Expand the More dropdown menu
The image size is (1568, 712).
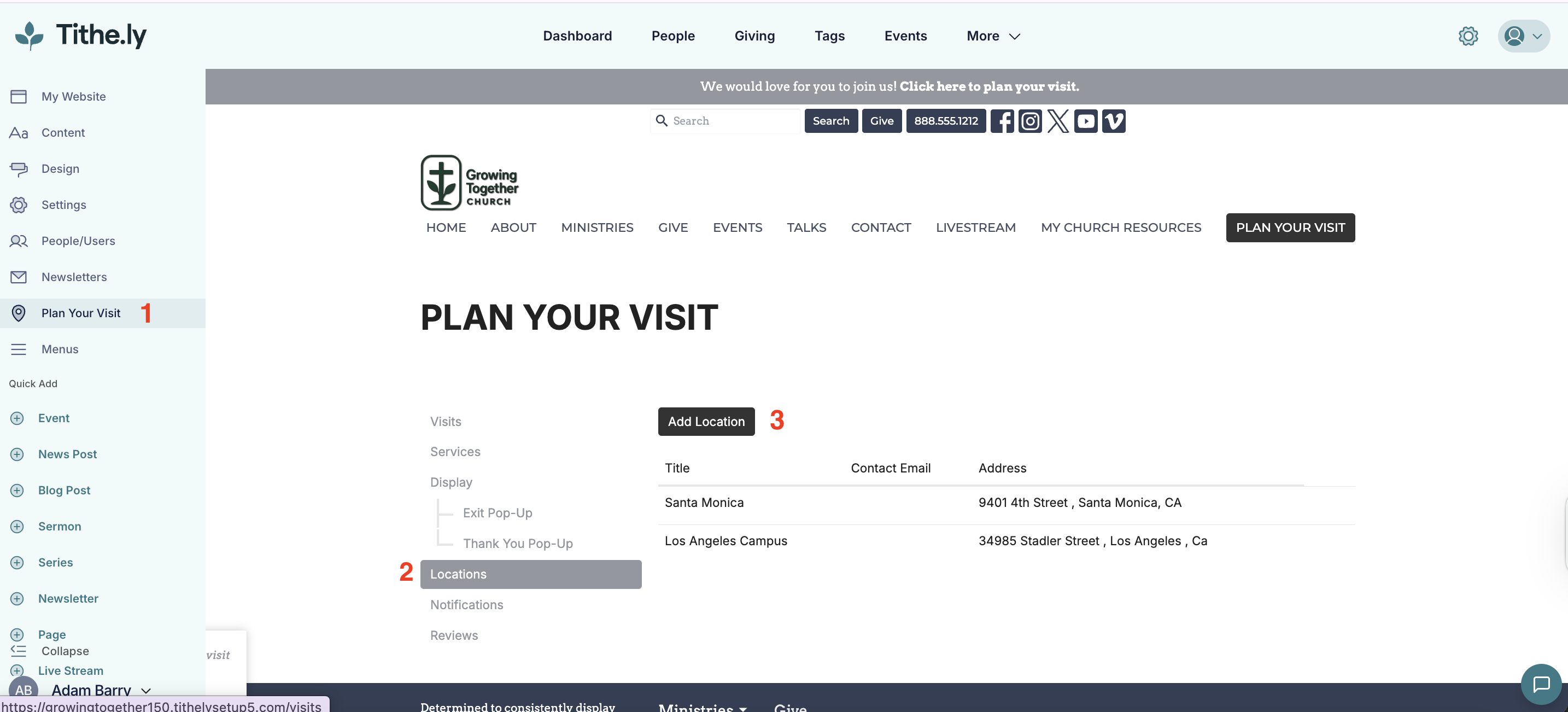point(993,36)
